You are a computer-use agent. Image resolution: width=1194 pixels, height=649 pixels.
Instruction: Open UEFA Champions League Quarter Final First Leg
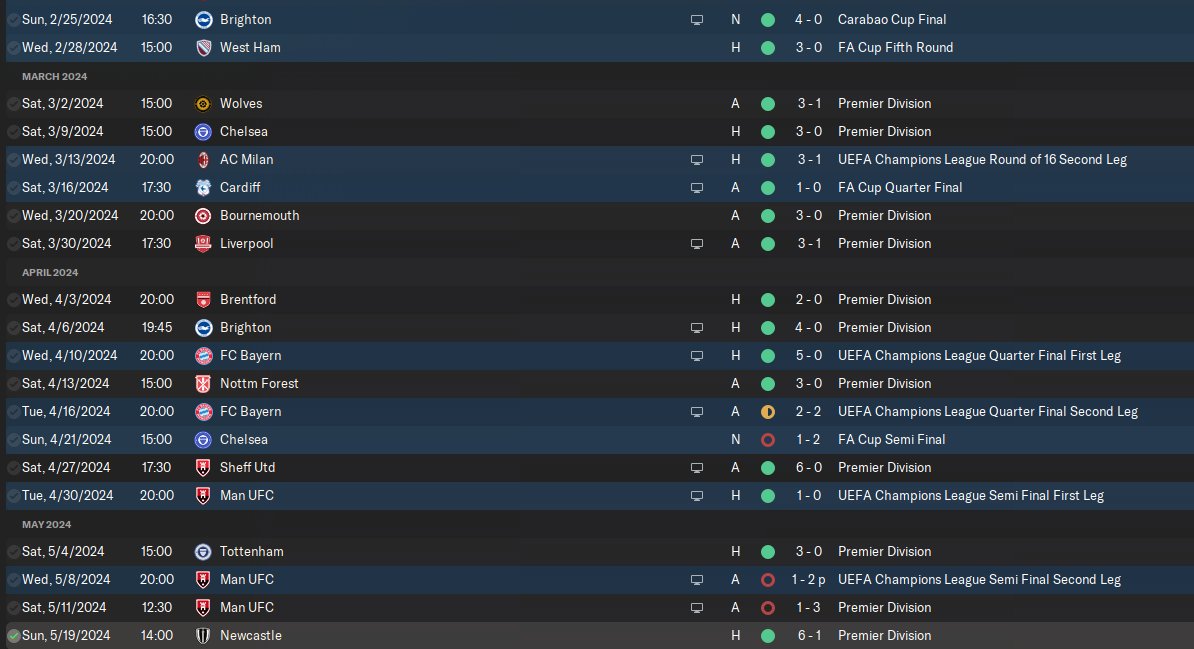click(x=978, y=355)
